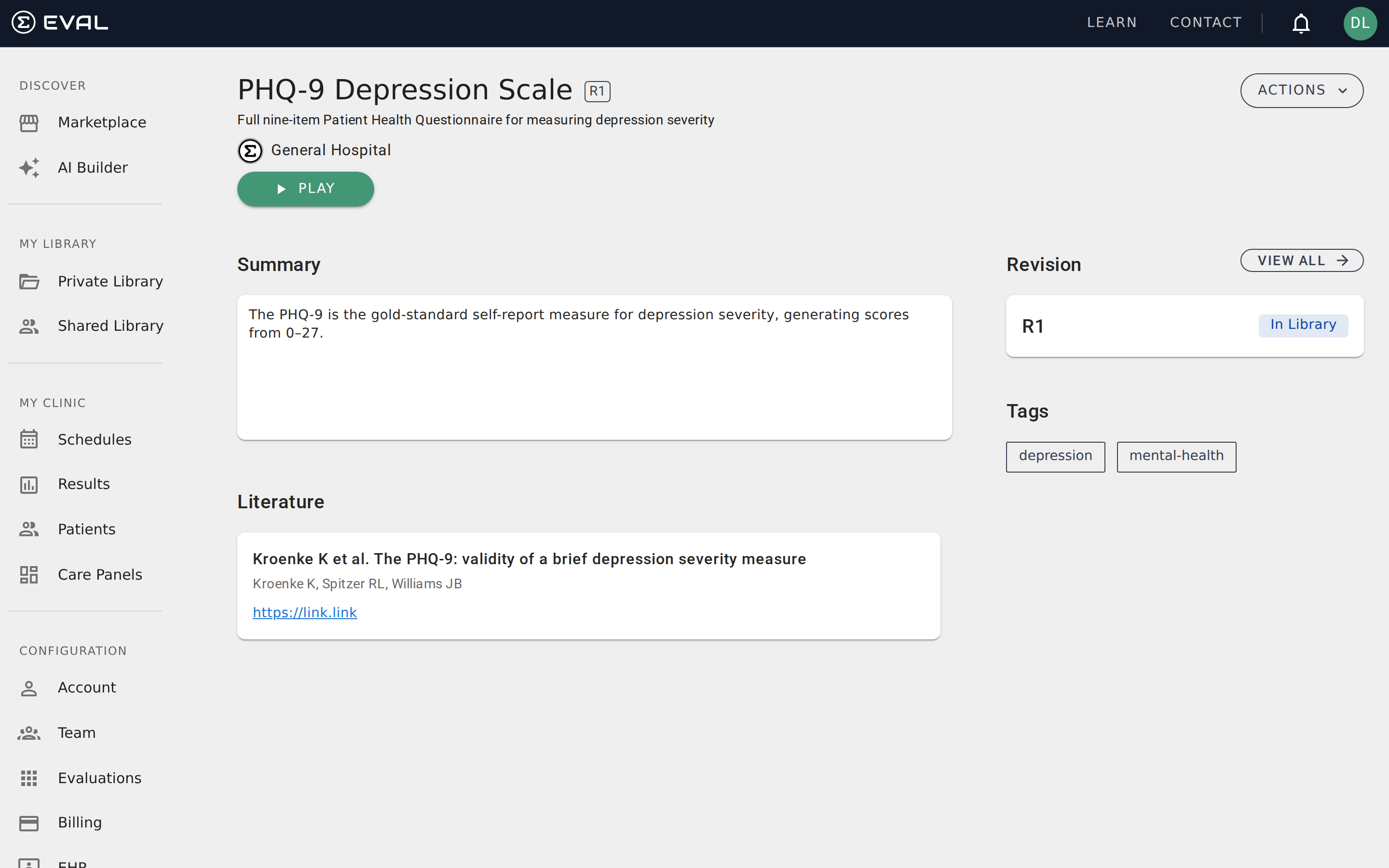Image resolution: width=1389 pixels, height=868 pixels.
Task: Click VIEW ALL revisions
Action: [x=1301, y=260]
